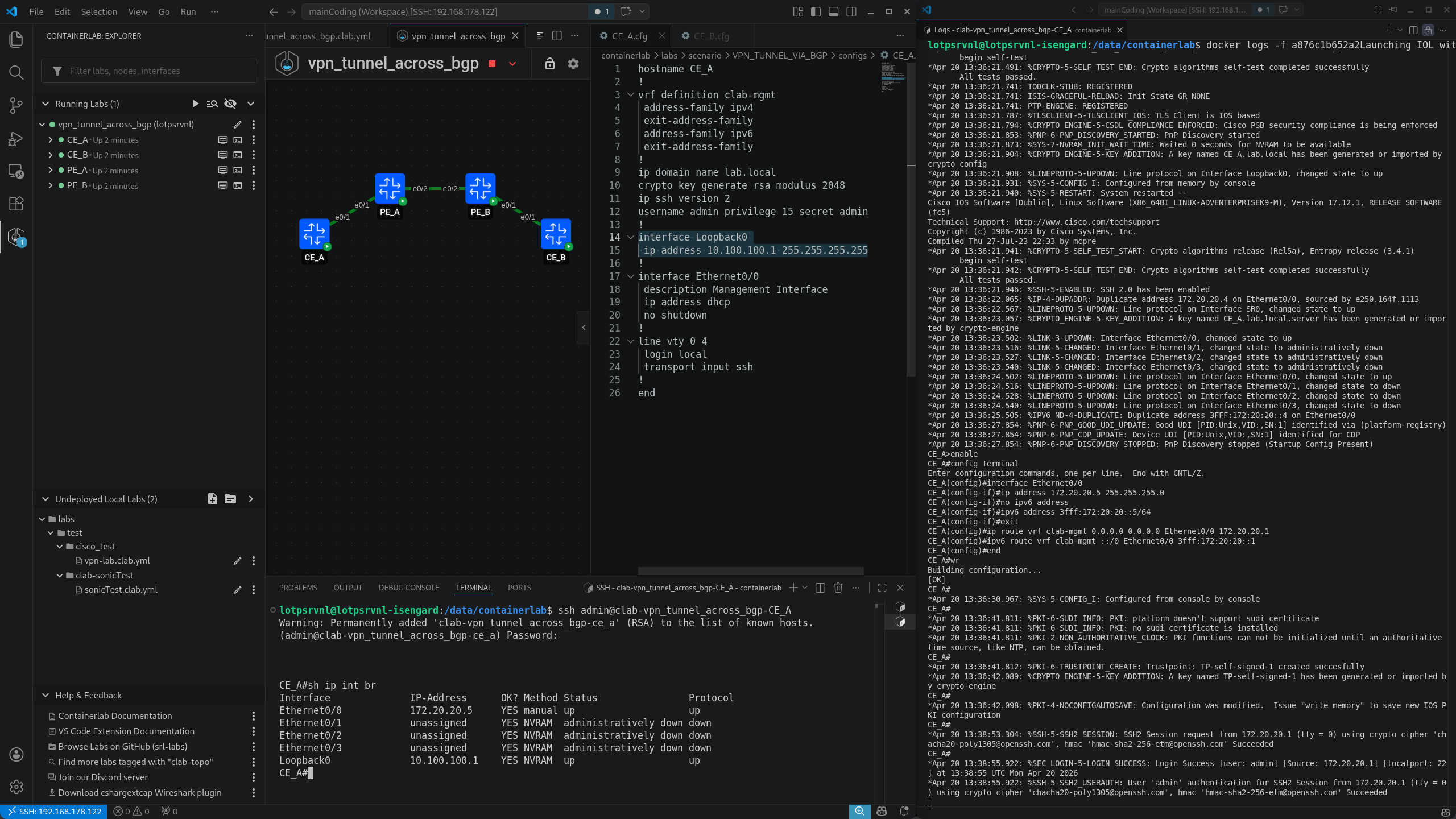Toggle hide non-owned labs eye icon

click(230, 104)
